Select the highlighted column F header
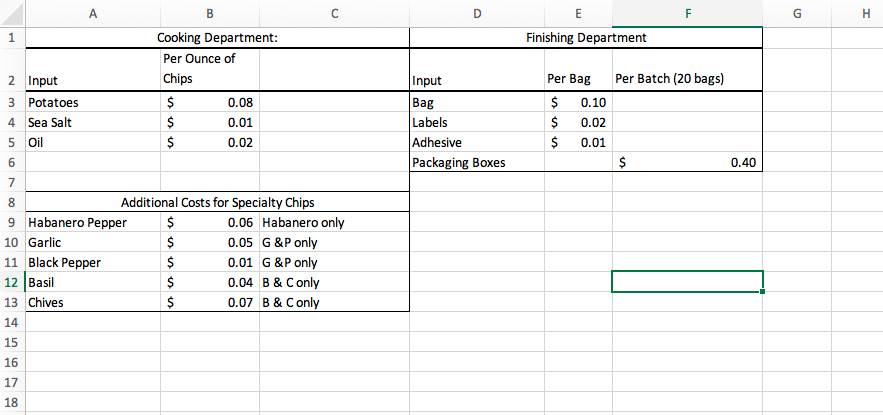The height and width of the screenshot is (415, 883). 688,14
